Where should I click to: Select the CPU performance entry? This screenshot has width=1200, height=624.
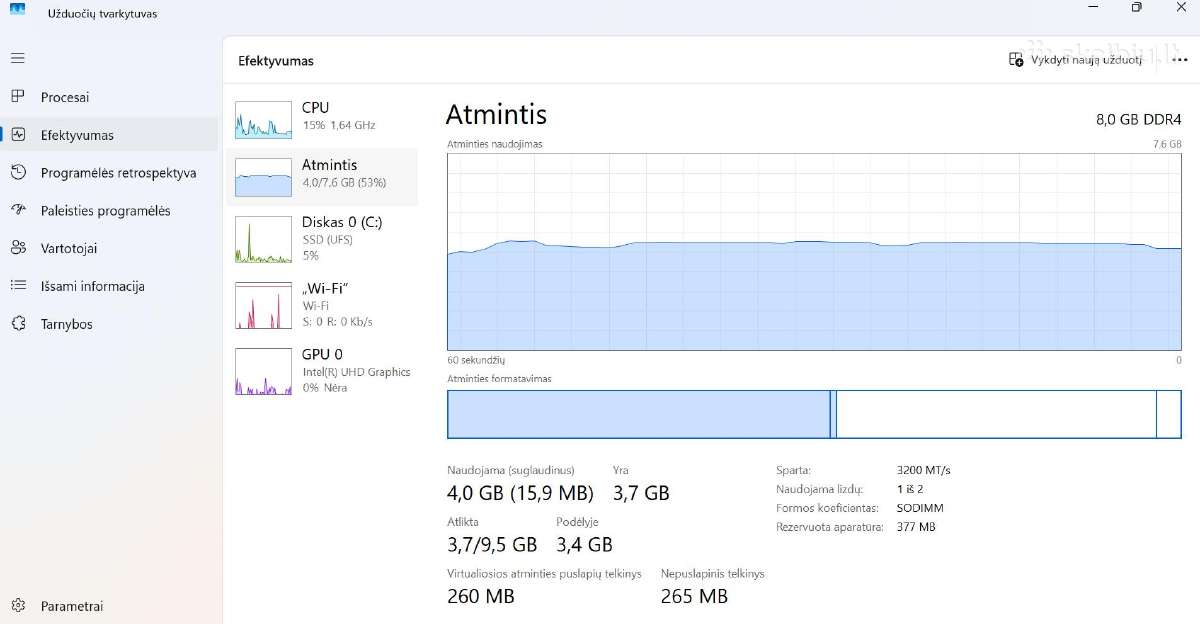(x=322, y=119)
